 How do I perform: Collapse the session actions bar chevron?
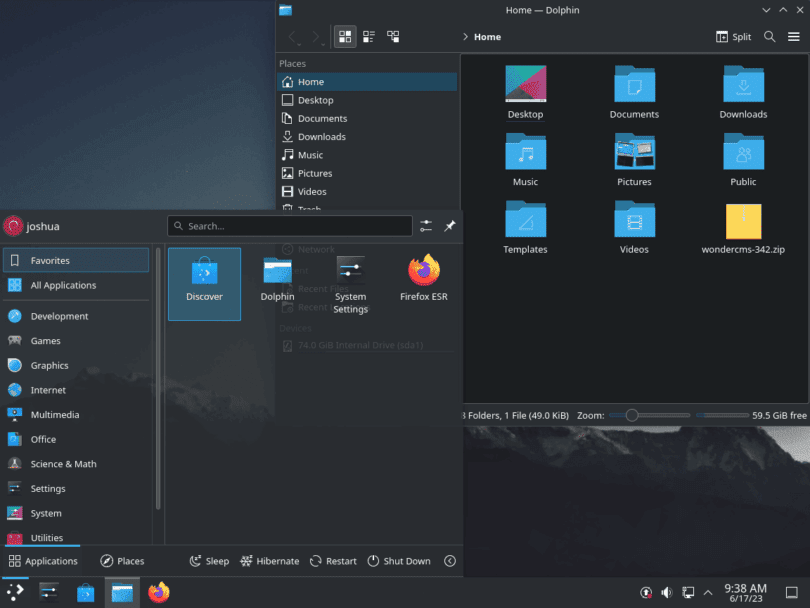pyautogui.click(x=450, y=560)
